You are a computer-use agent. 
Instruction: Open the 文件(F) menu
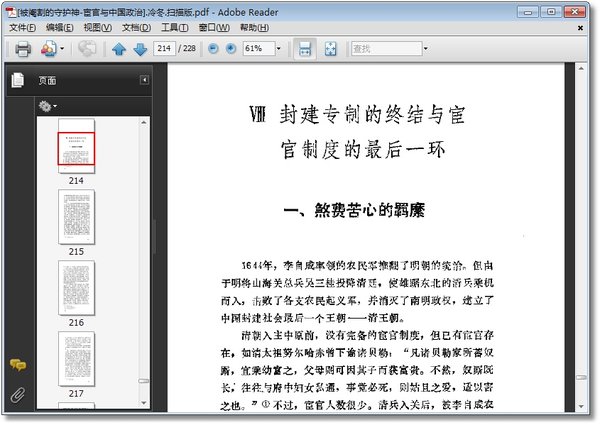point(22,28)
